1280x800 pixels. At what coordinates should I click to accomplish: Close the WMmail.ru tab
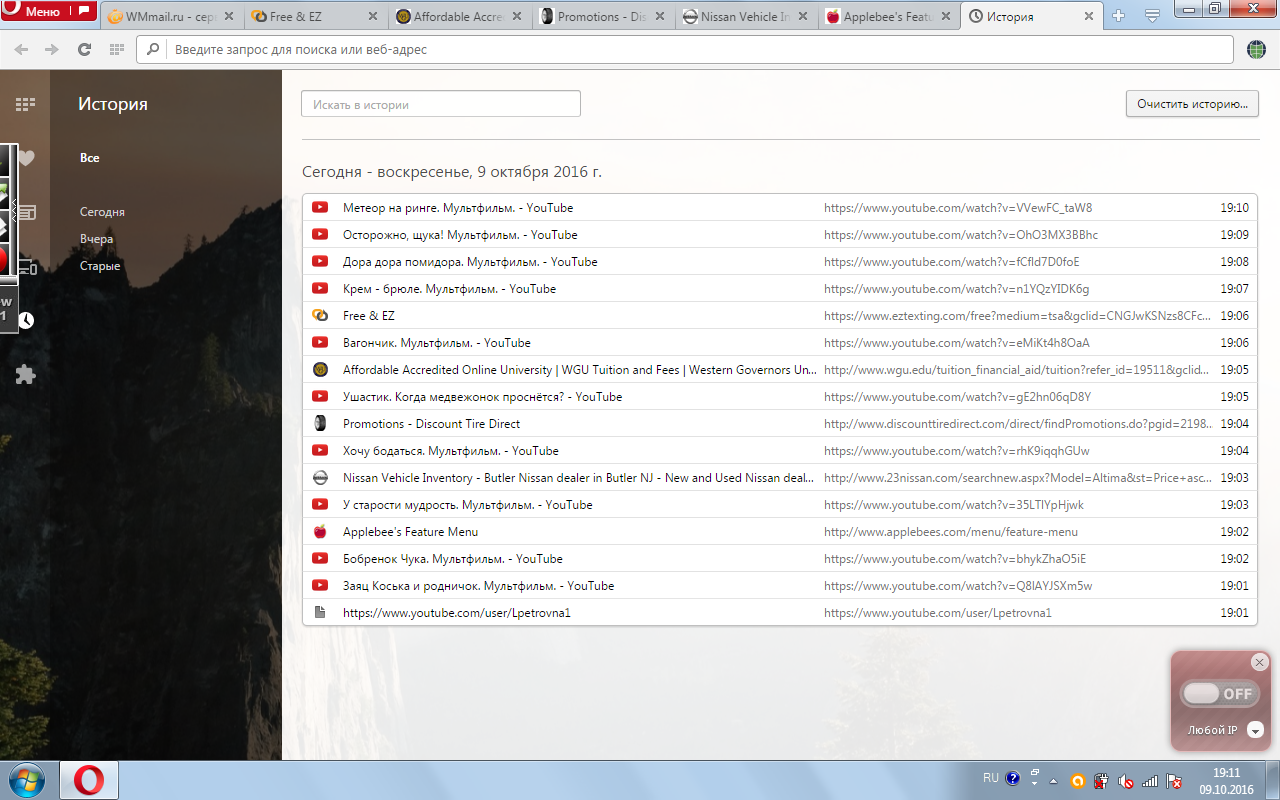(x=228, y=17)
